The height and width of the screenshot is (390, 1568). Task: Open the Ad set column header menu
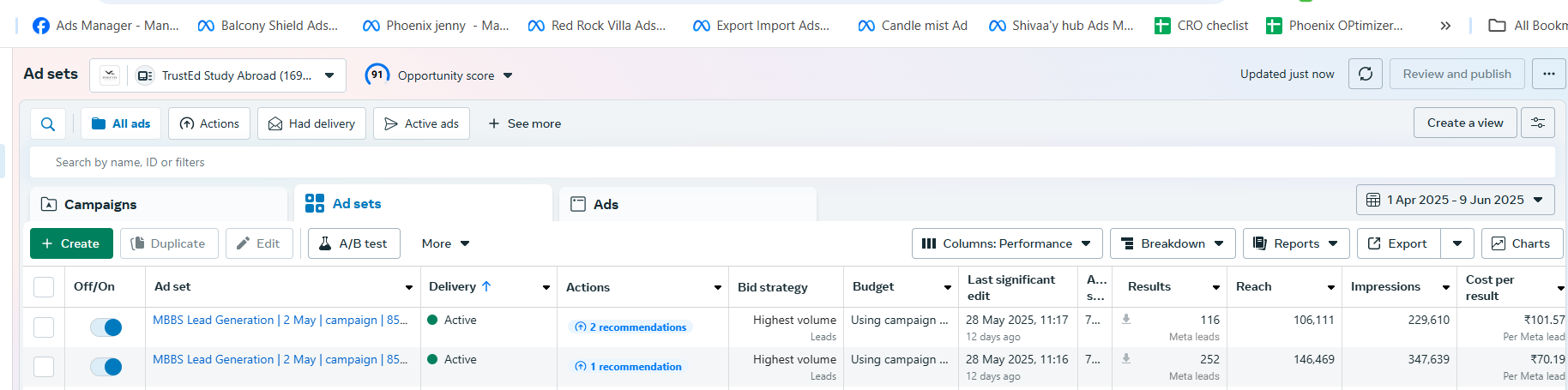(x=409, y=287)
